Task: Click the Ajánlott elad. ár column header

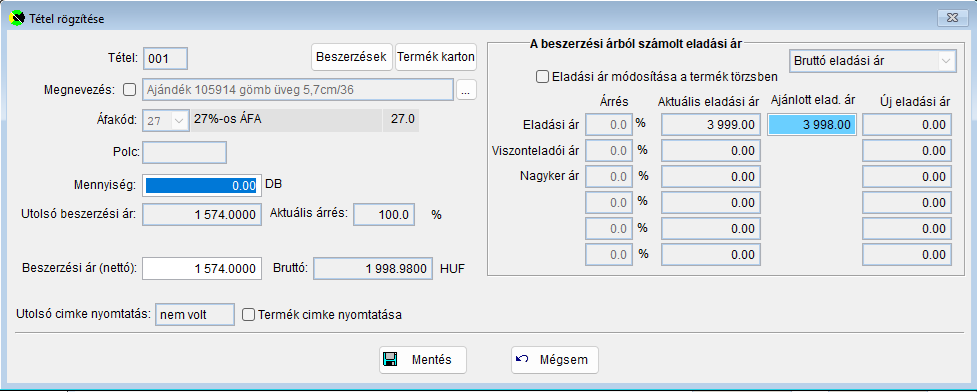Action: (813, 100)
